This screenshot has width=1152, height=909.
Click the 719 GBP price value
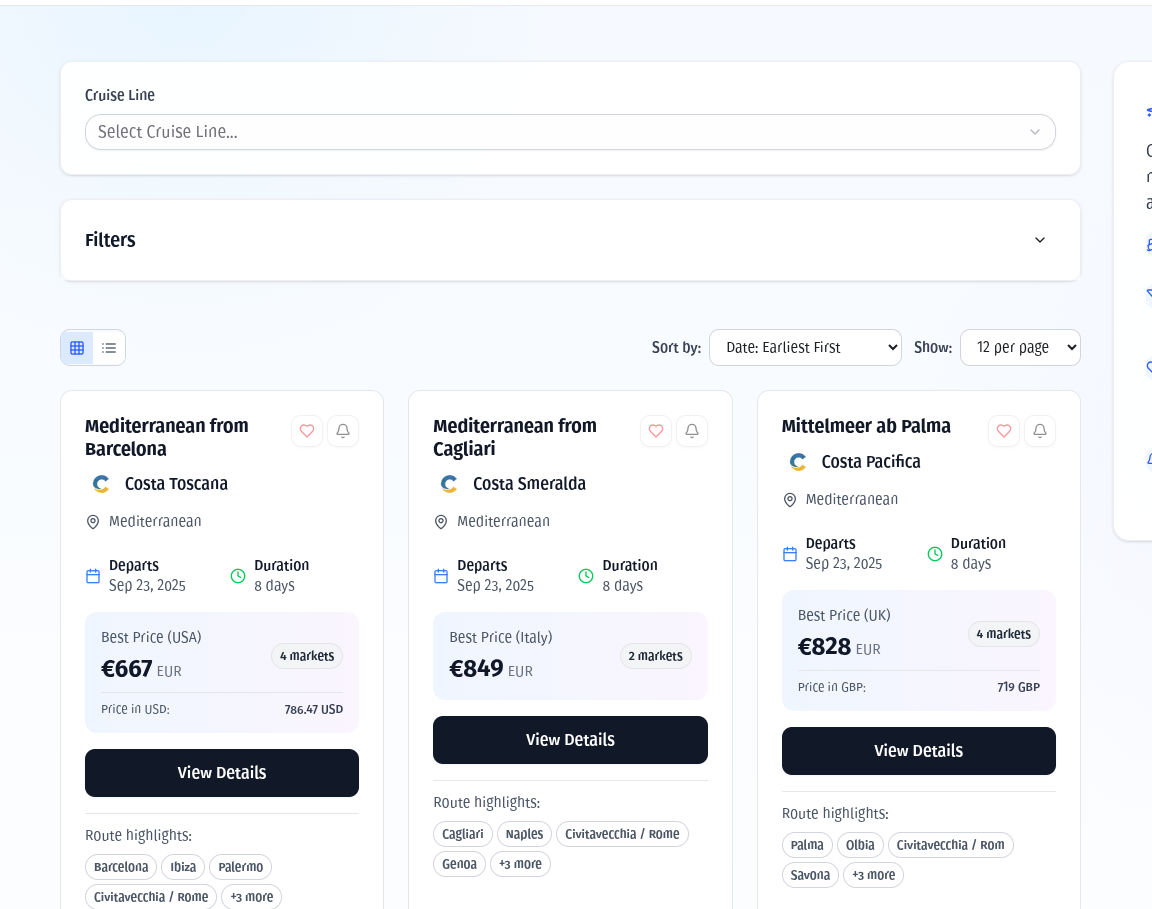[1018, 688]
